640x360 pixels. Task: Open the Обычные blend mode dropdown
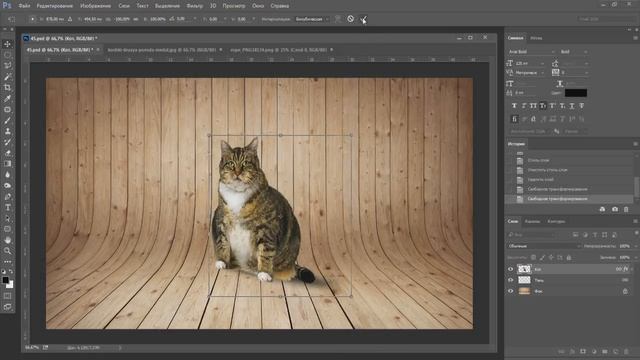[x=544, y=246]
